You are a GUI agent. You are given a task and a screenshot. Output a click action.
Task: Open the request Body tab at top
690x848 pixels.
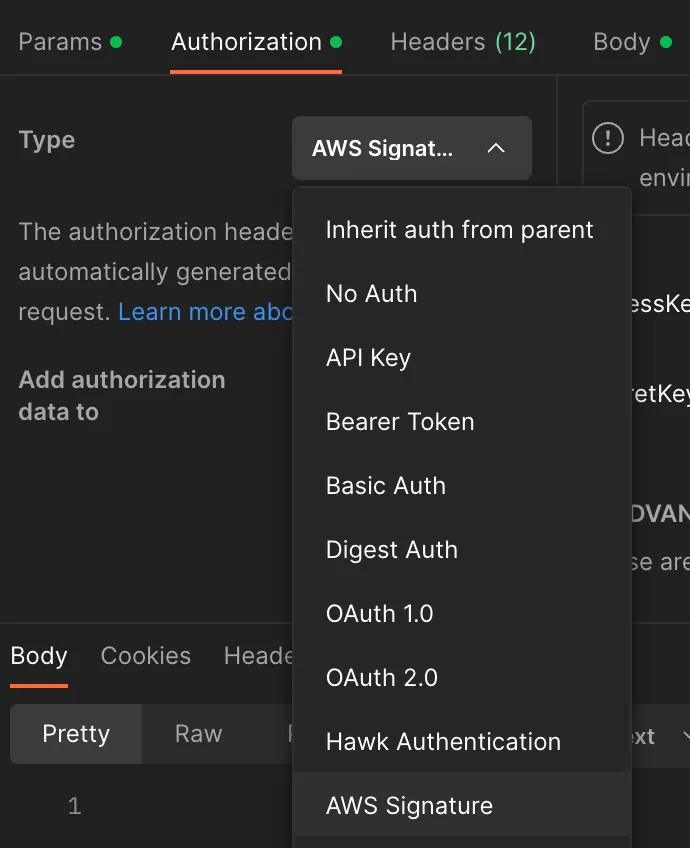[632, 42]
